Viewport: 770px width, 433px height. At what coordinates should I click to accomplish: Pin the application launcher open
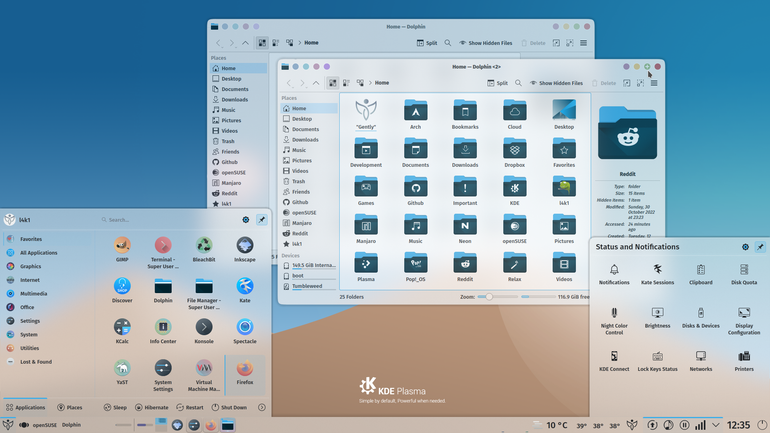262,220
